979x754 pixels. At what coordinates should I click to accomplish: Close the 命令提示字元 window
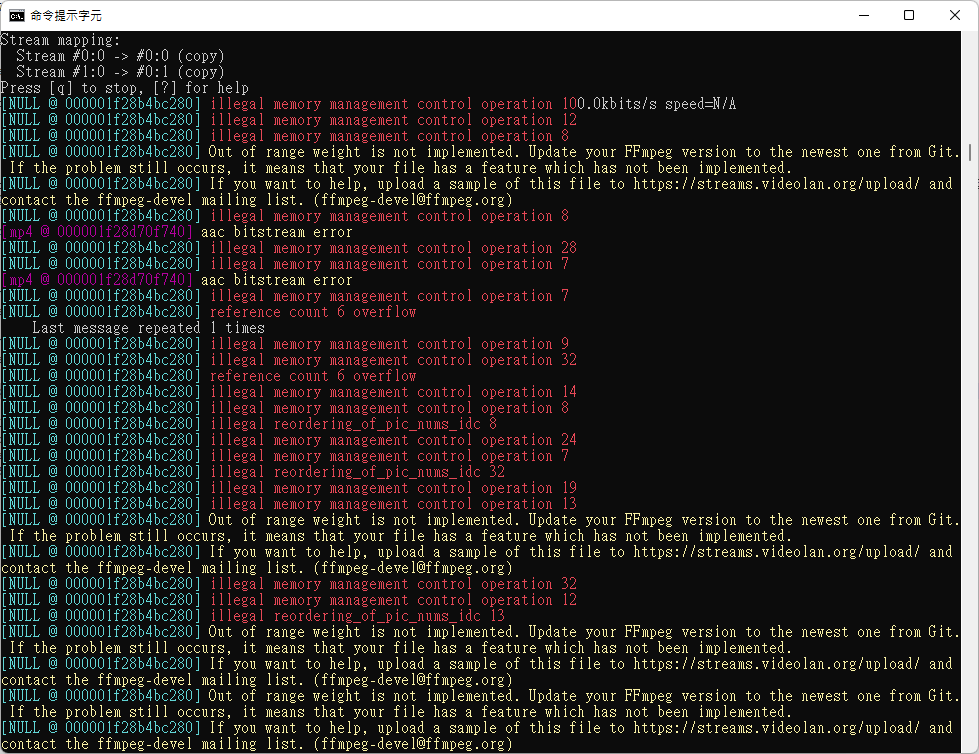955,16
